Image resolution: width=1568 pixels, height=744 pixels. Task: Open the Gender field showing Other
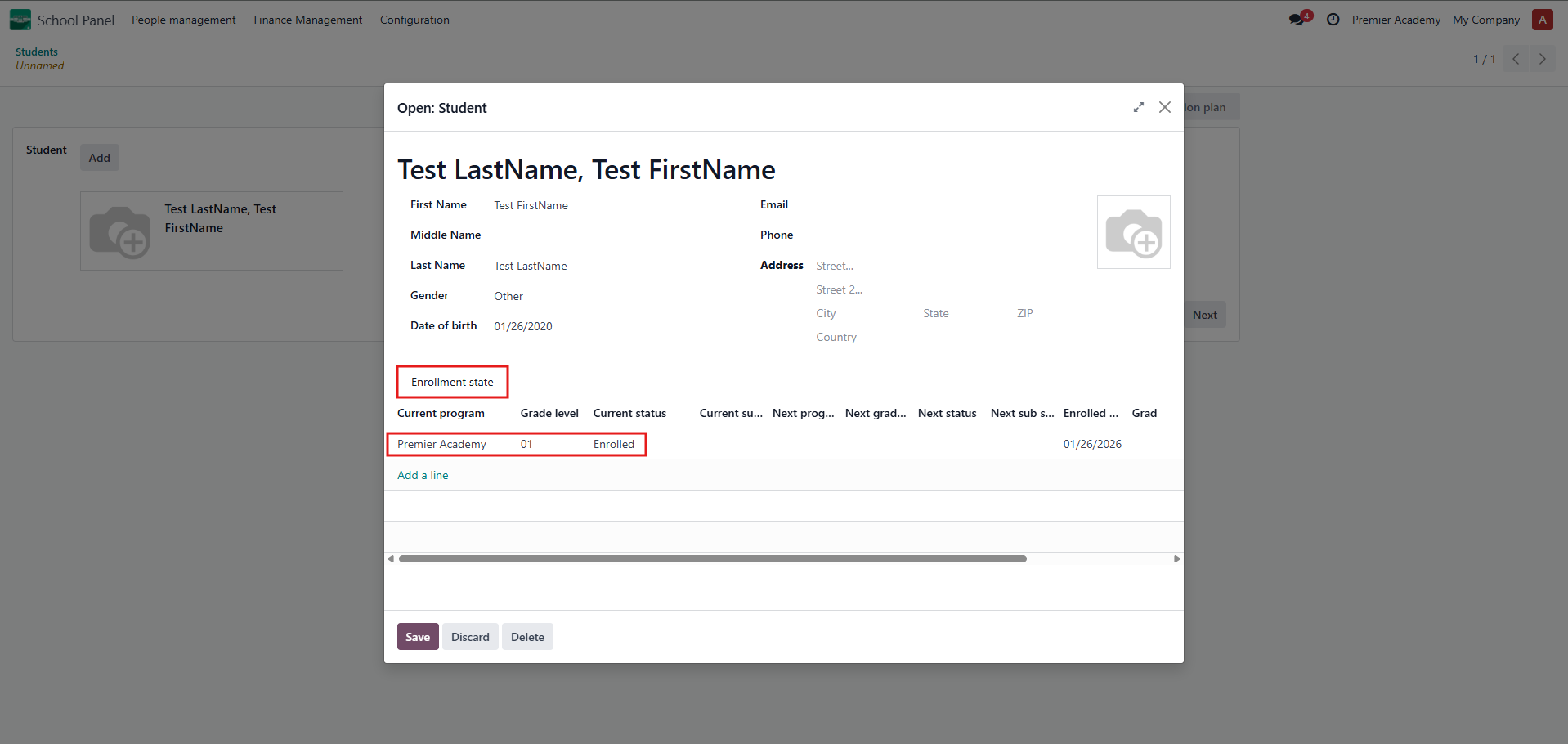[x=572, y=296]
